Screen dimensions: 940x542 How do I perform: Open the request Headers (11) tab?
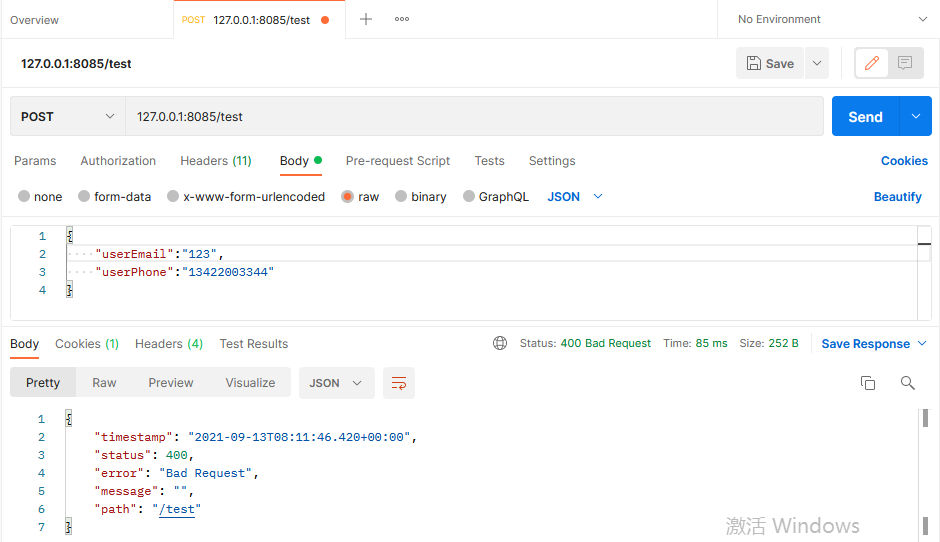(x=216, y=161)
